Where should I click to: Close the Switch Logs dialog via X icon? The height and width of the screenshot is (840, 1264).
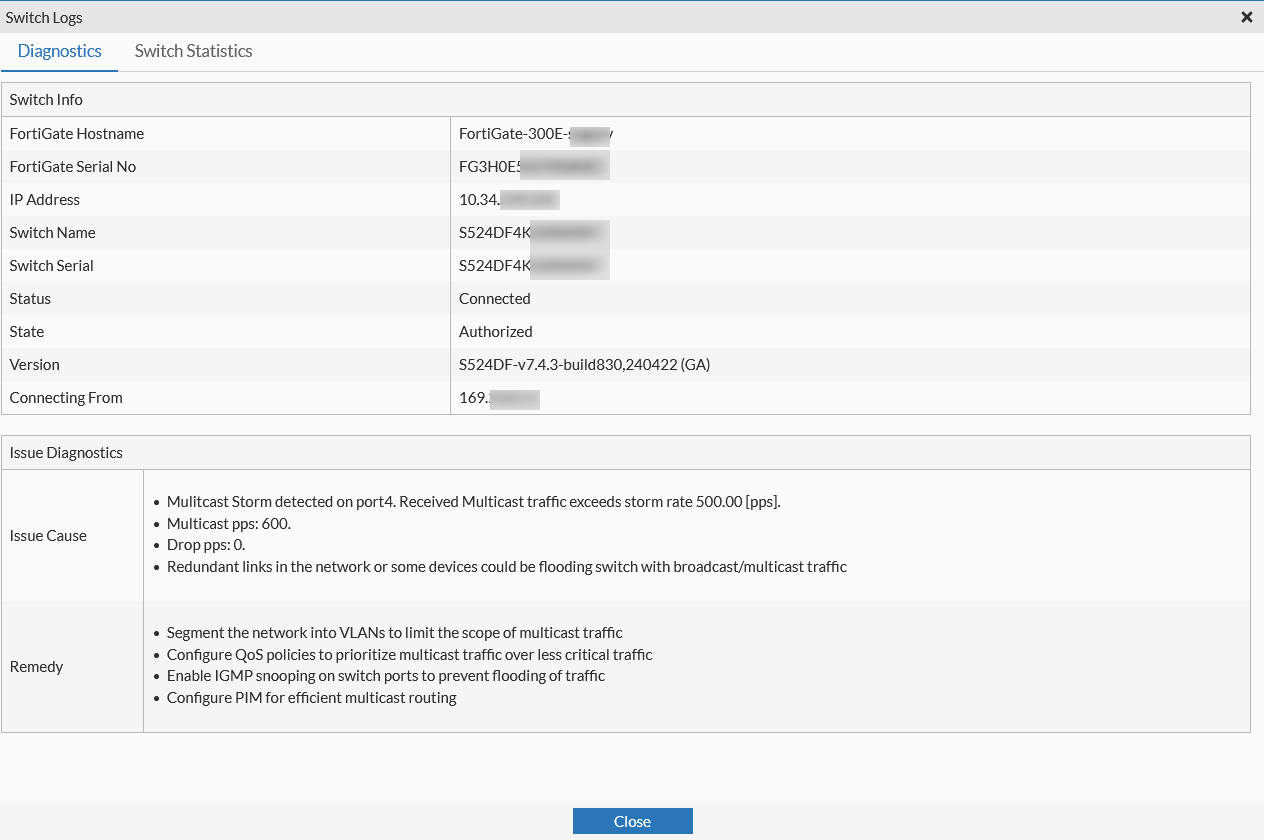(x=1246, y=17)
